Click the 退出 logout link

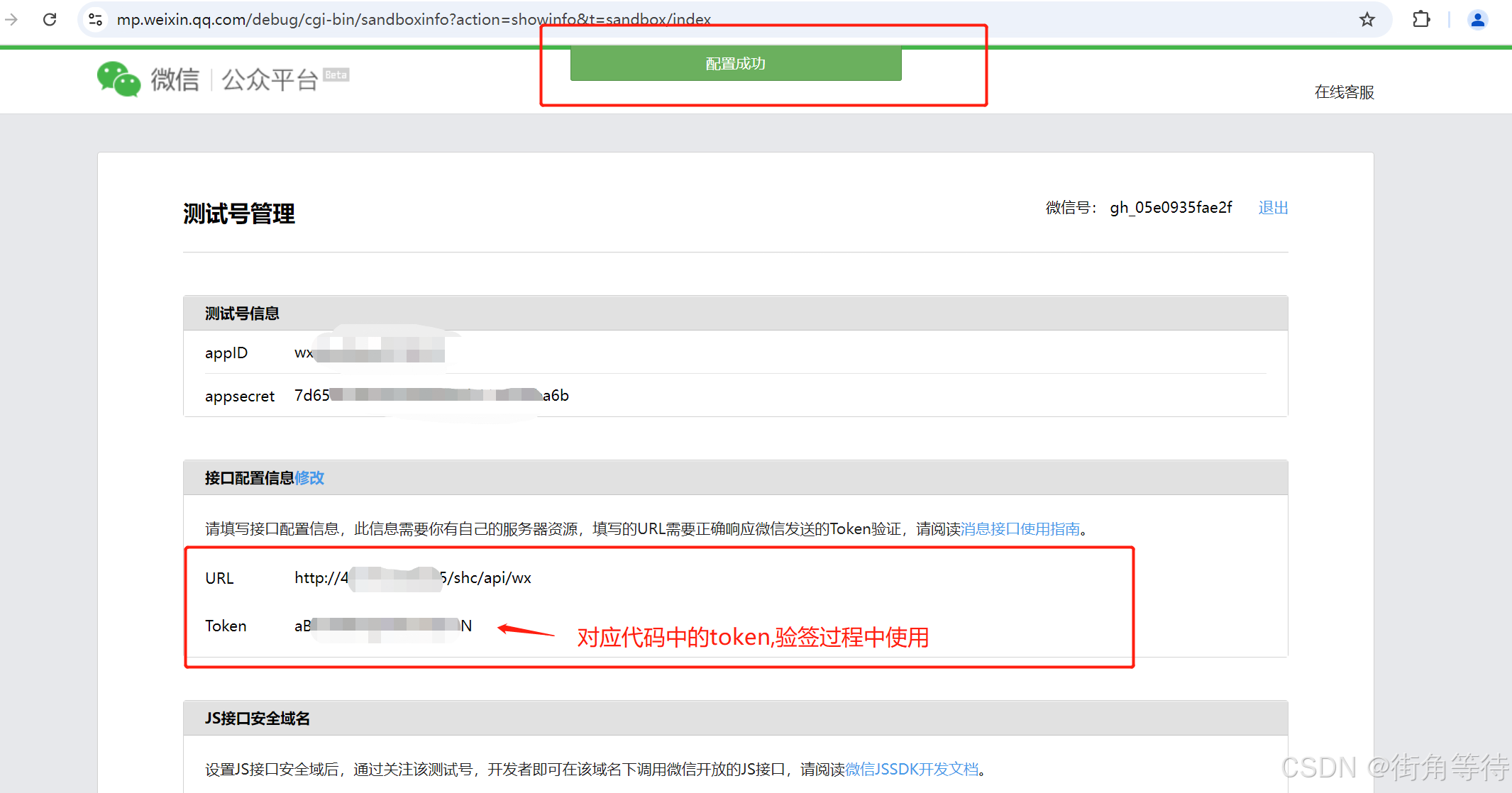(x=1273, y=207)
